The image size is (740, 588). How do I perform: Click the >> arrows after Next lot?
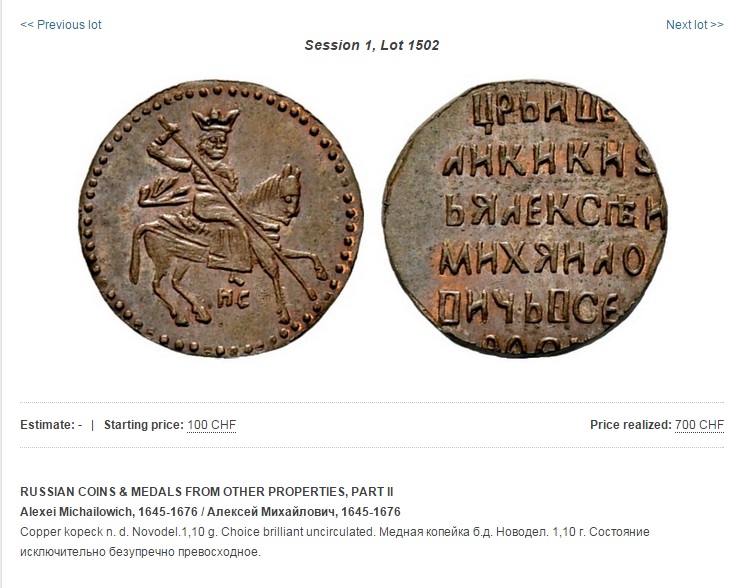(x=717, y=25)
